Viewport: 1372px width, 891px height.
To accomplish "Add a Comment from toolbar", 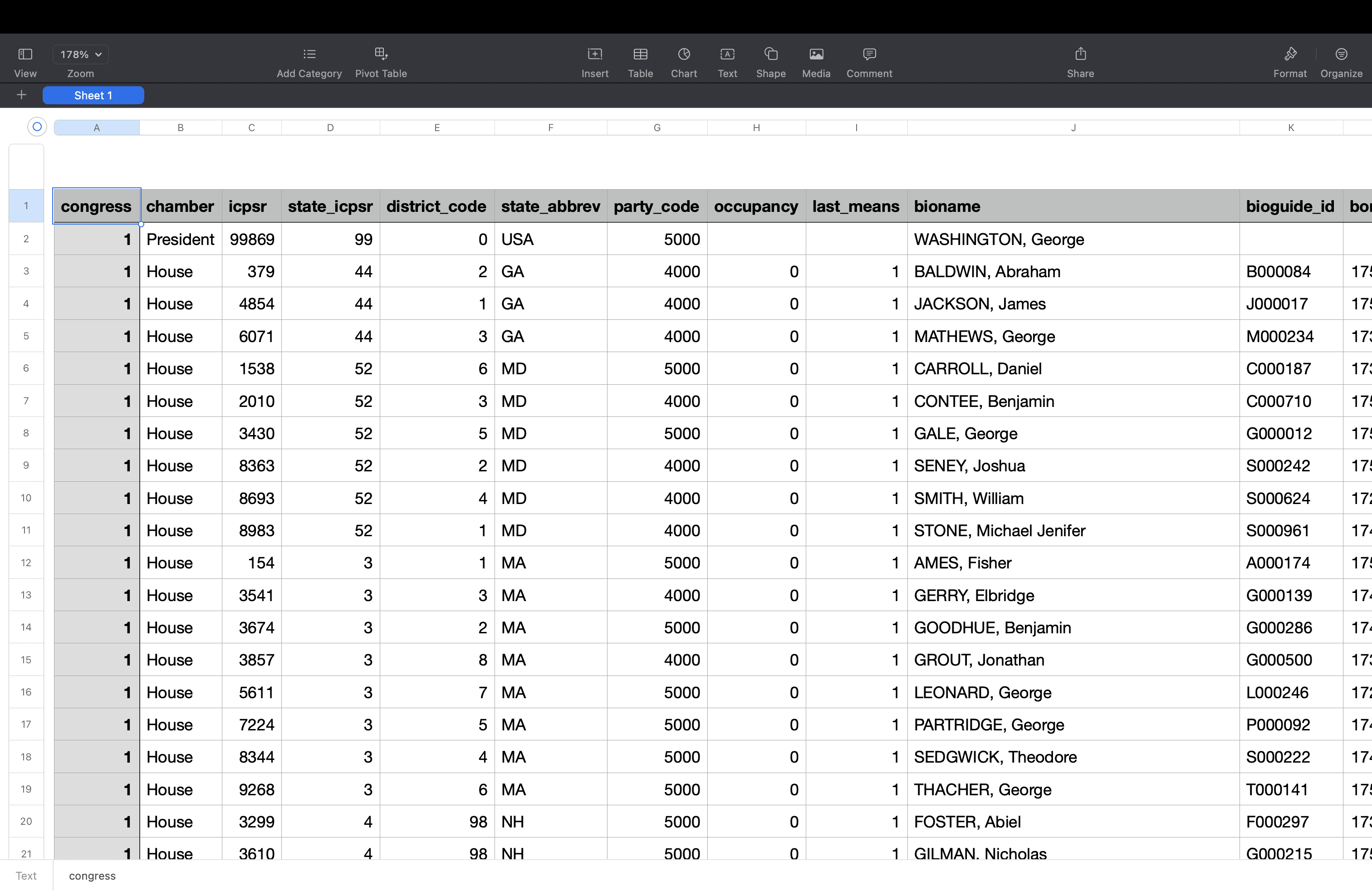I will coord(869,54).
